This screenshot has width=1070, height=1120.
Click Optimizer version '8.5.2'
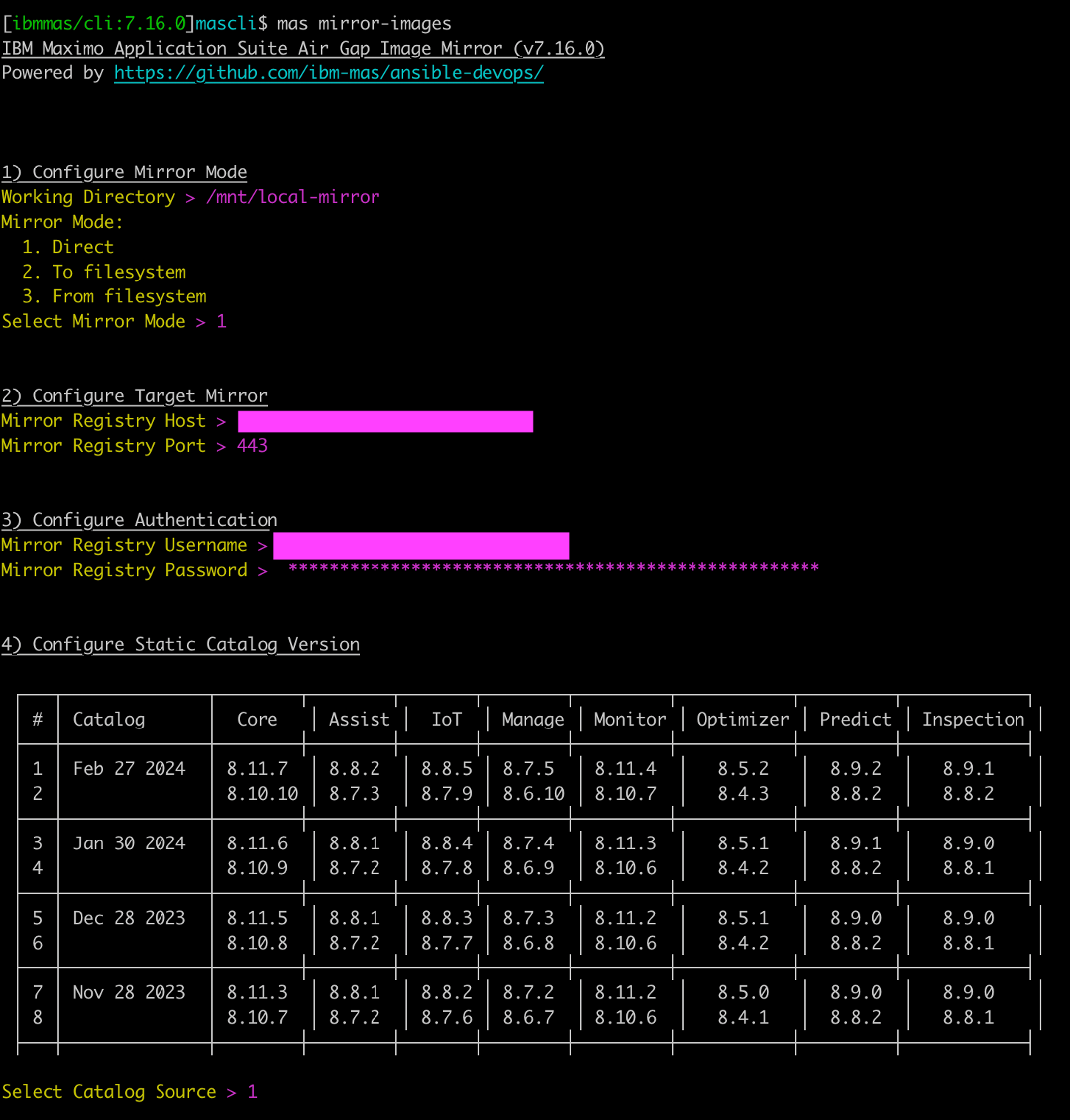tap(743, 768)
